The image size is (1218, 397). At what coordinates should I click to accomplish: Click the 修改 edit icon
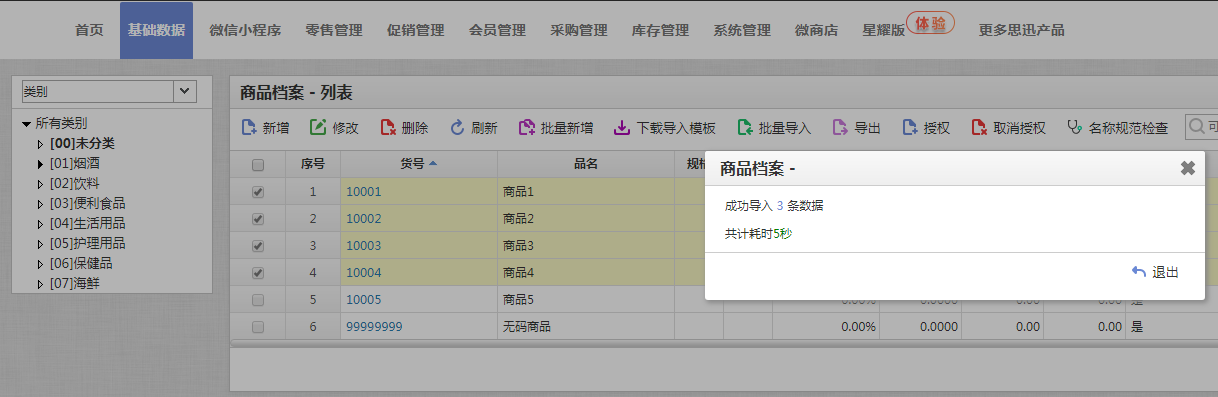318,128
